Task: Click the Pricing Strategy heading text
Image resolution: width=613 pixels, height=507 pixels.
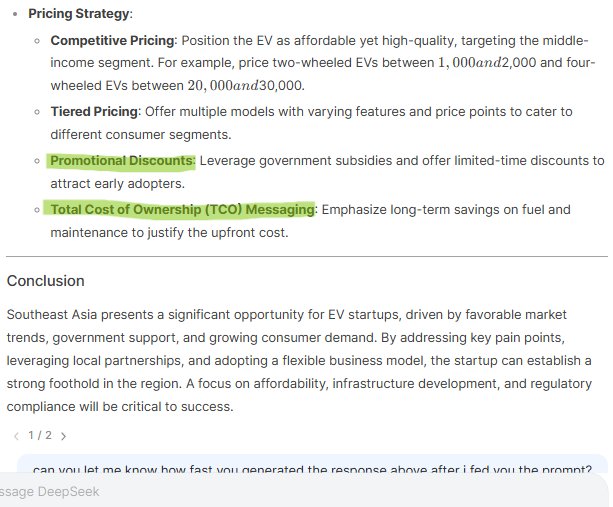Action: click(80, 15)
